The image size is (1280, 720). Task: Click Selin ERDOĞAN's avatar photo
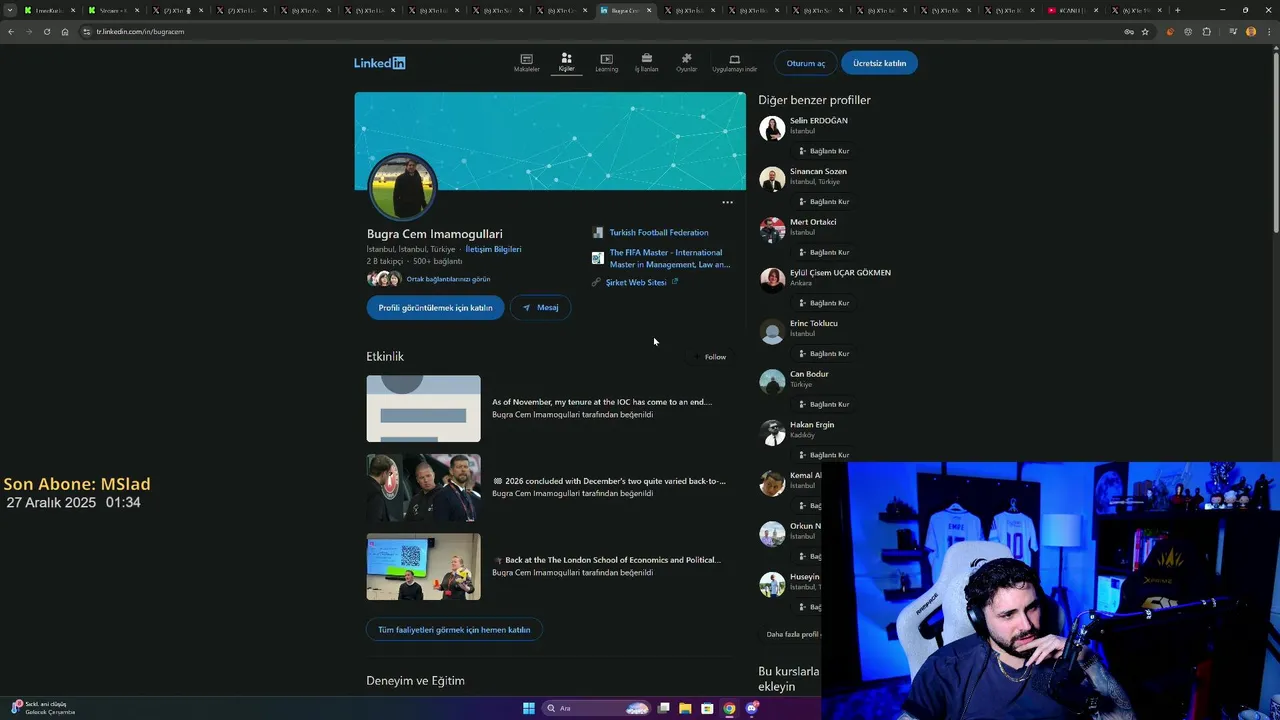click(772, 128)
